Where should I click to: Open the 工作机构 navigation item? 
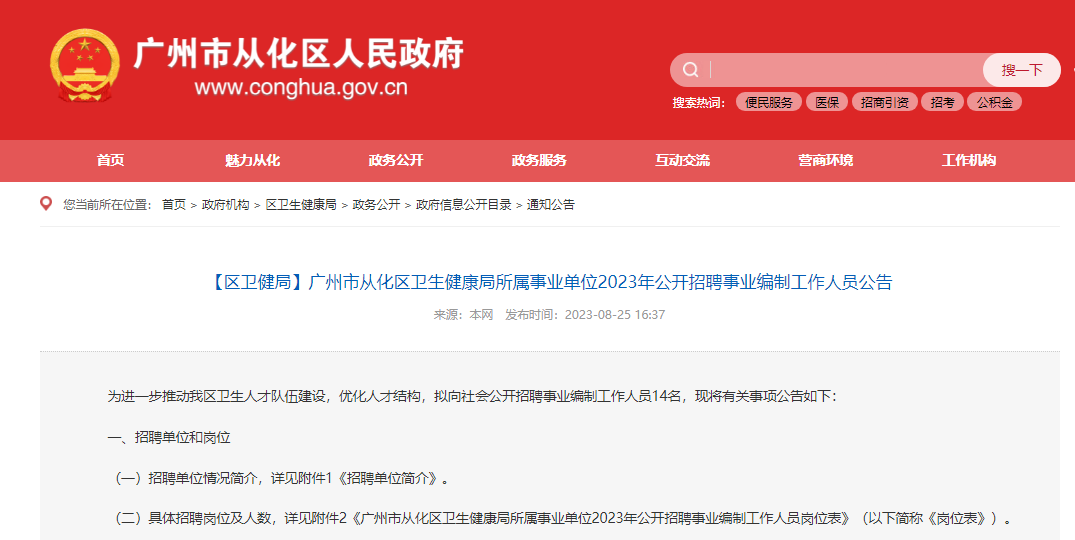point(969,160)
